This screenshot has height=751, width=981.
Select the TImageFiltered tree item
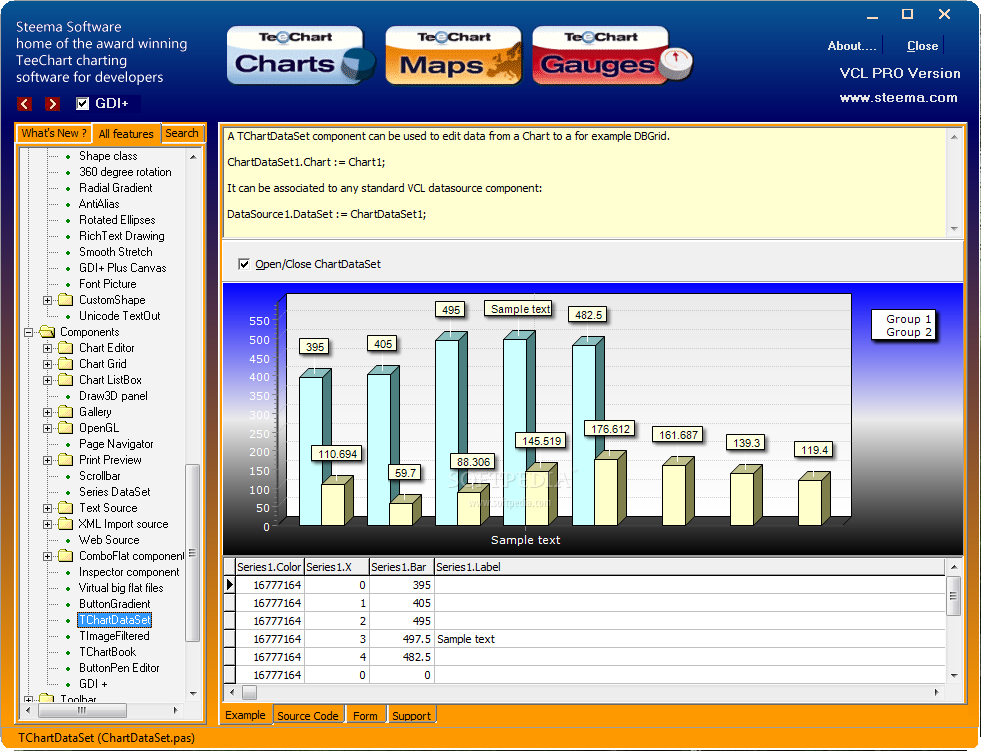pyautogui.click(x=114, y=636)
